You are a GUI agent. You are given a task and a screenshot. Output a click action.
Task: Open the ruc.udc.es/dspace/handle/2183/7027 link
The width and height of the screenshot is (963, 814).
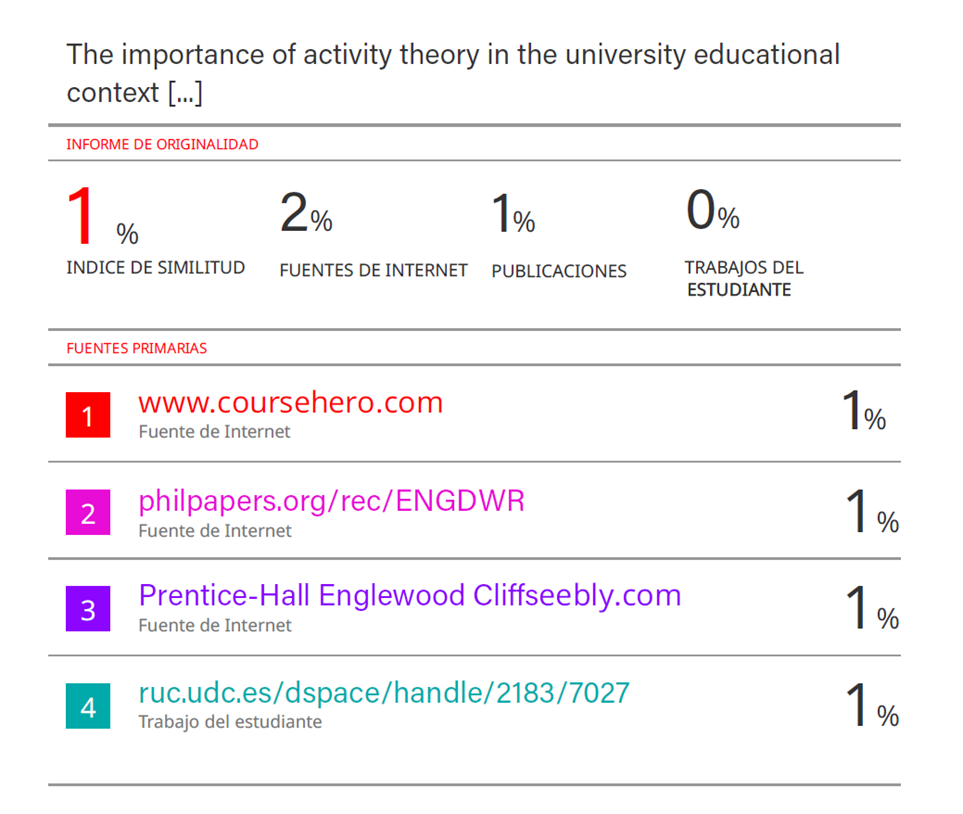(384, 692)
